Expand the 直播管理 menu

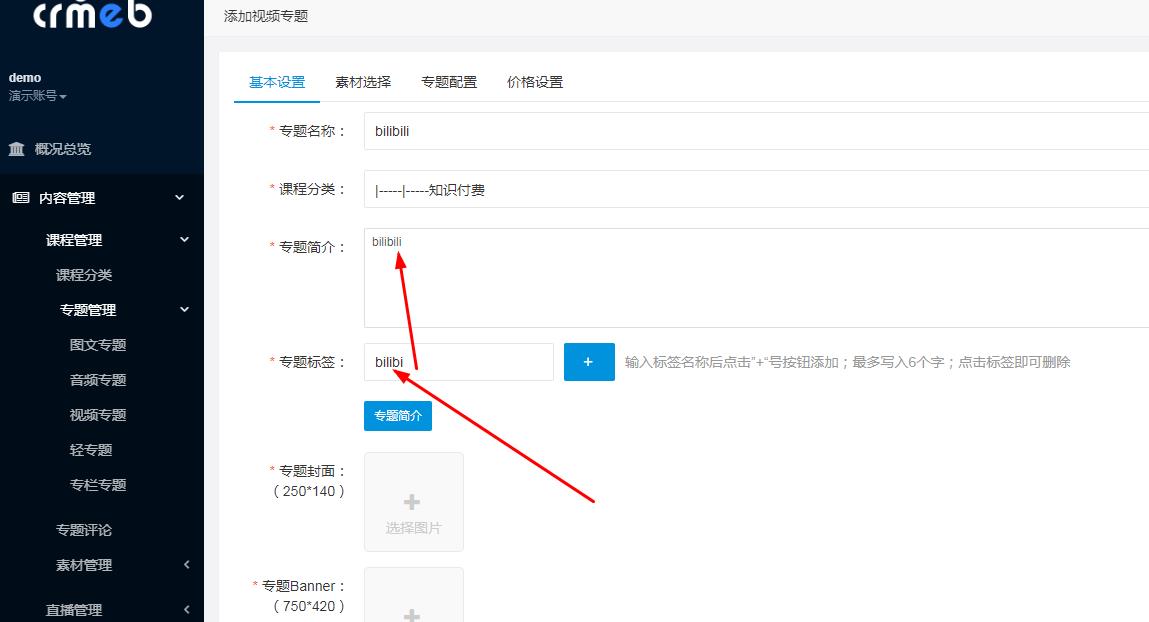click(186, 610)
